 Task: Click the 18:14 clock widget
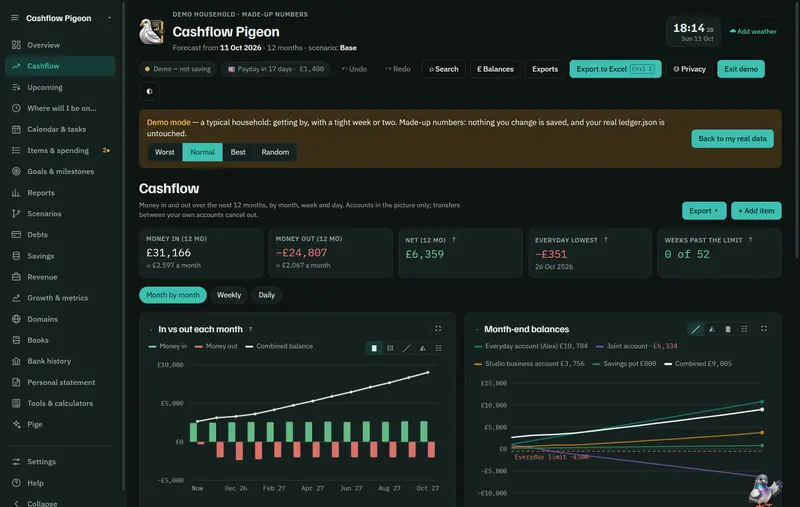tap(693, 32)
